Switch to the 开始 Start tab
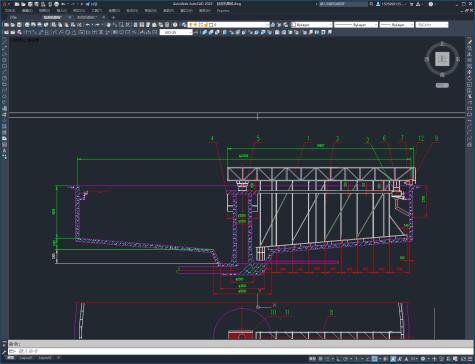 coord(13,17)
